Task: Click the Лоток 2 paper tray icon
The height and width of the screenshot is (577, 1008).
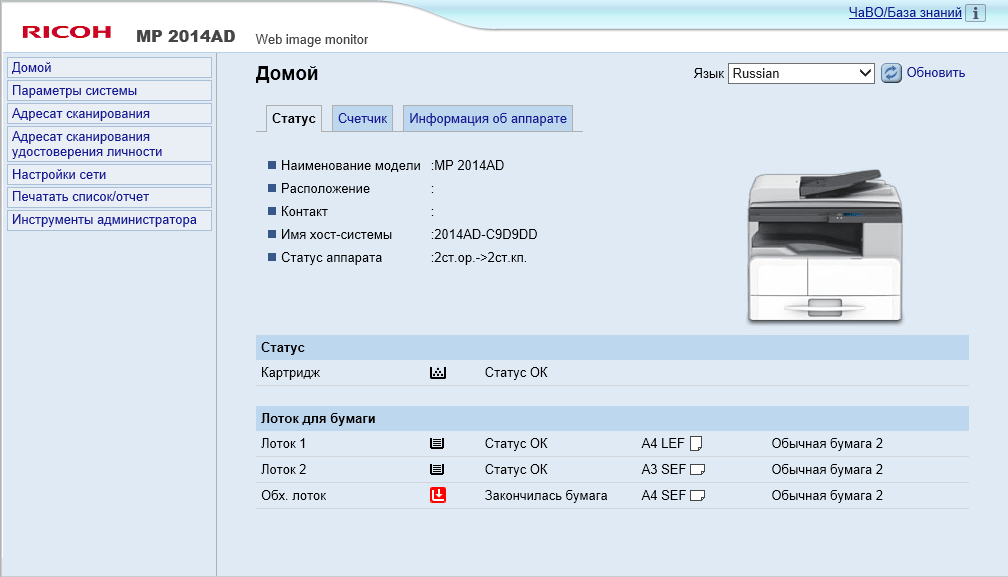Action: click(437, 470)
